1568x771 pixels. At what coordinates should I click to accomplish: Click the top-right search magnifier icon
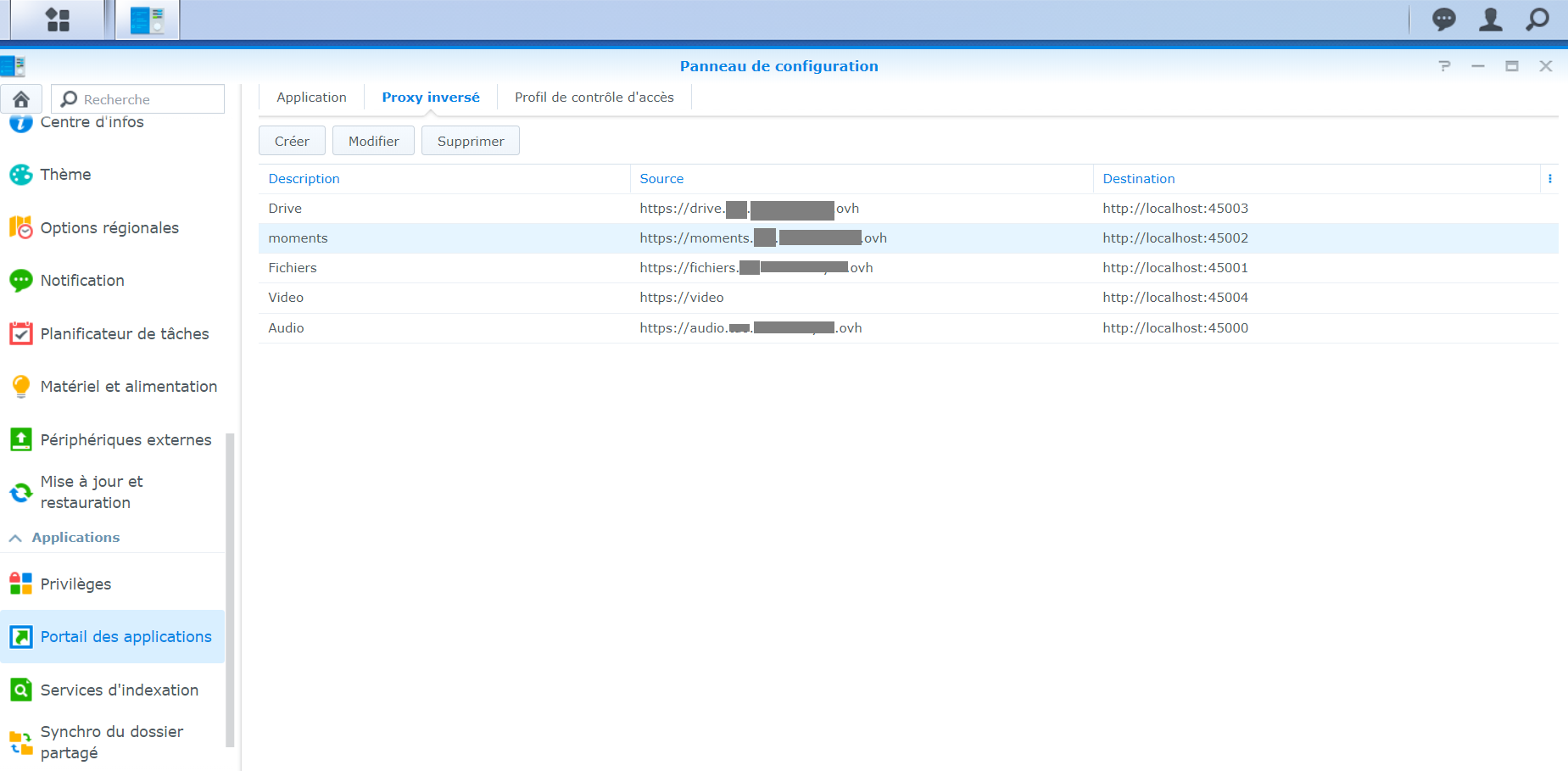click(x=1537, y=20)
